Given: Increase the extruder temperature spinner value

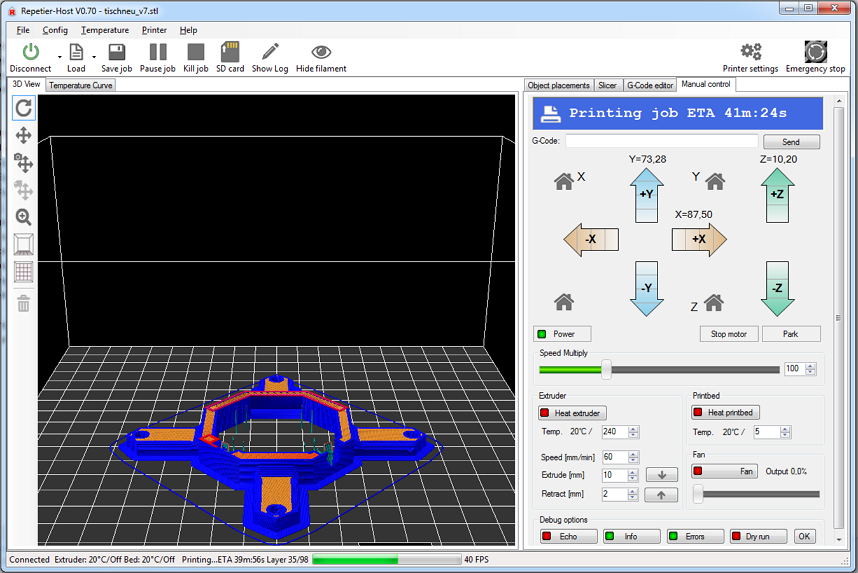Looking at the screenshot, I should (634, 429).
